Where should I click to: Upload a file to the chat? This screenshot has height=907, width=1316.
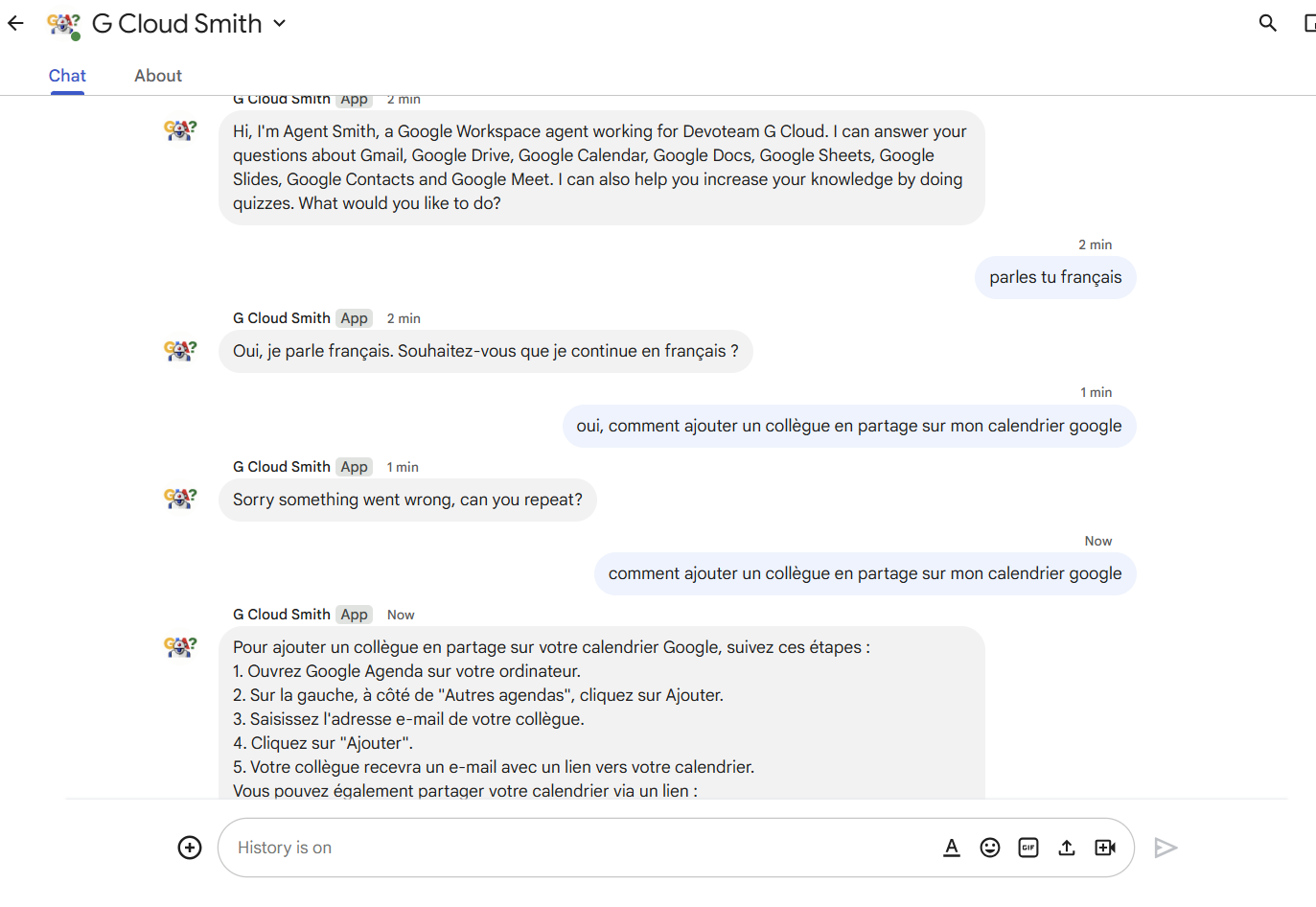[1067, 848]
